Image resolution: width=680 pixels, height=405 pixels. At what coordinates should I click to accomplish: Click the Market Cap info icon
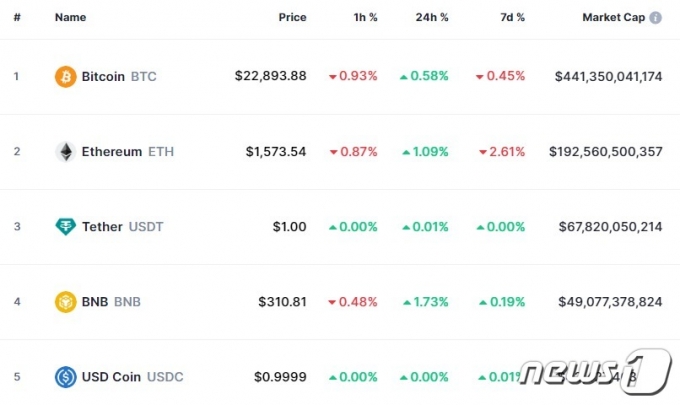(x=655, y=18)
